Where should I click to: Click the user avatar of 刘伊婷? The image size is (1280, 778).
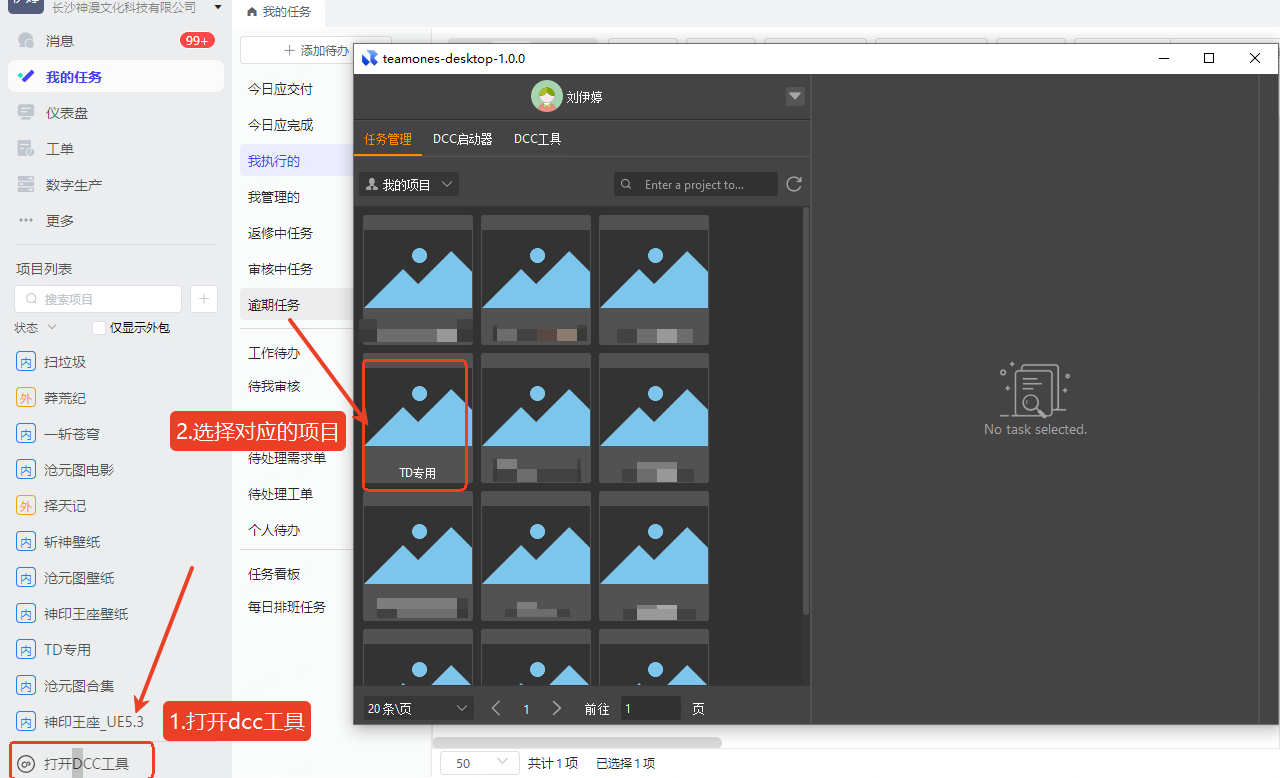tap(546, 96)
